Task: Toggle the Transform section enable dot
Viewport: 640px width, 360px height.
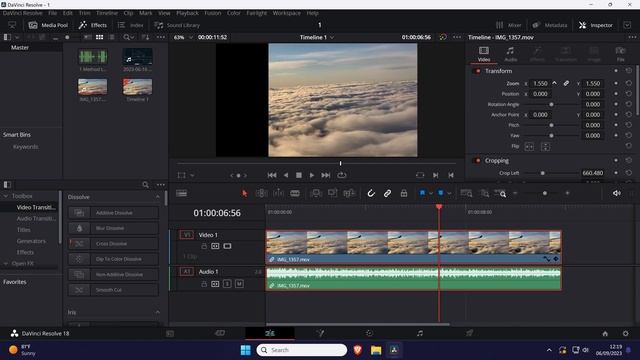Action: [478, 71]
